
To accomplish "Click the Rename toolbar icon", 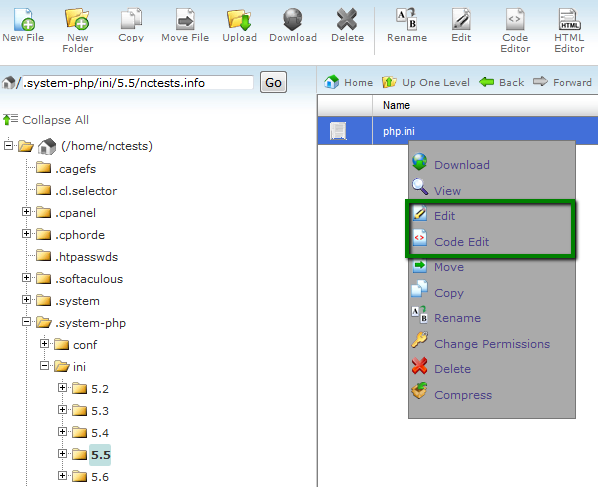I will click(407, 19).
